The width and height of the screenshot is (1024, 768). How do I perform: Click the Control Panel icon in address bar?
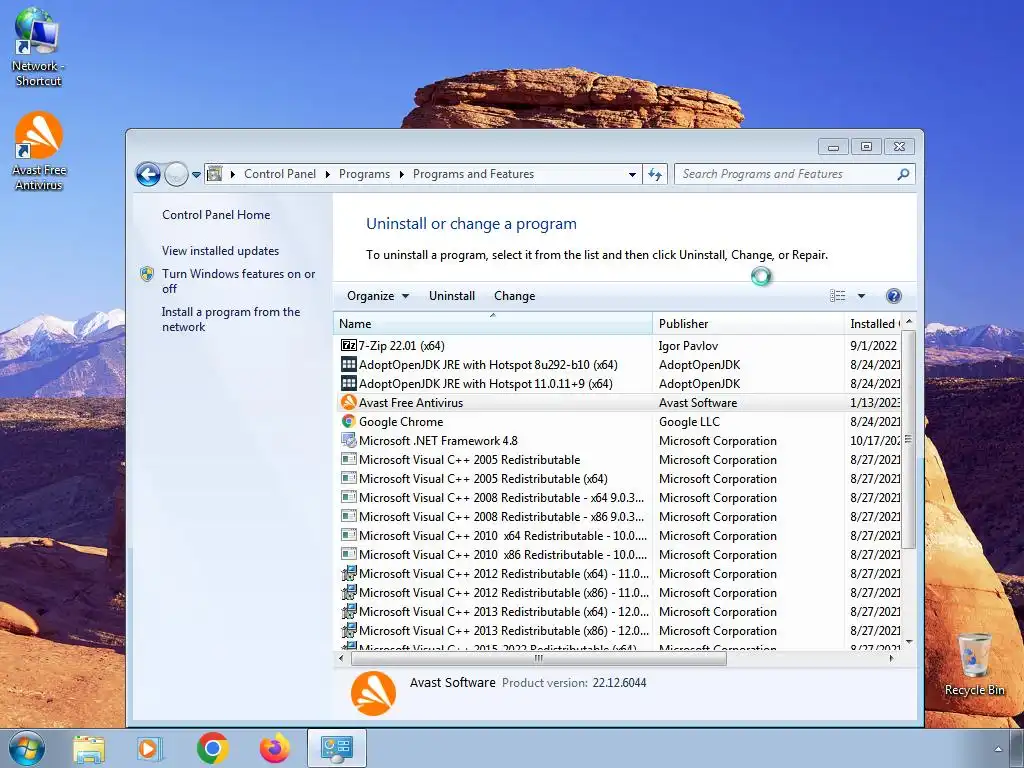214,174
